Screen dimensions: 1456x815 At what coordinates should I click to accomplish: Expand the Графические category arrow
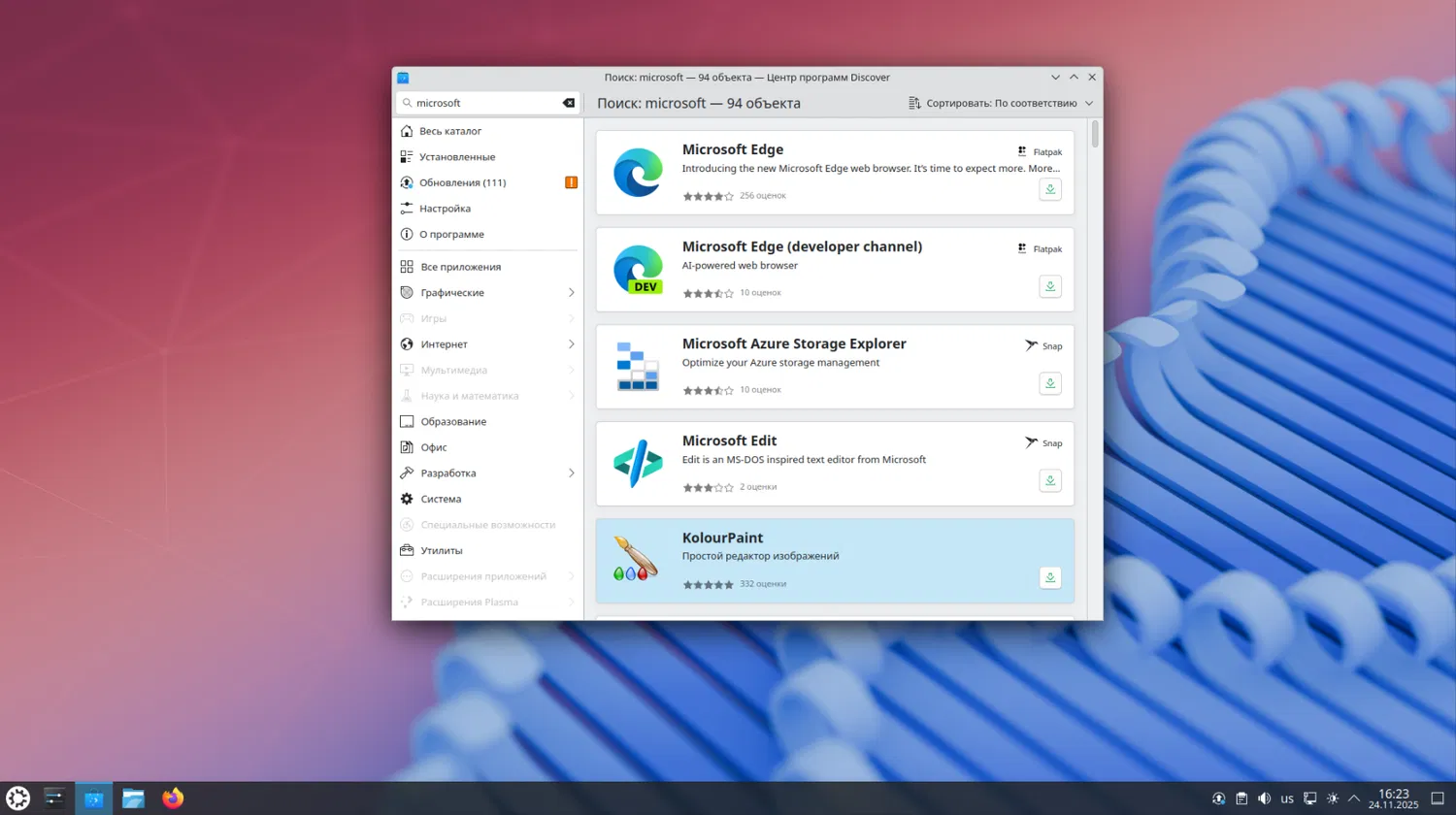[571, 293]
